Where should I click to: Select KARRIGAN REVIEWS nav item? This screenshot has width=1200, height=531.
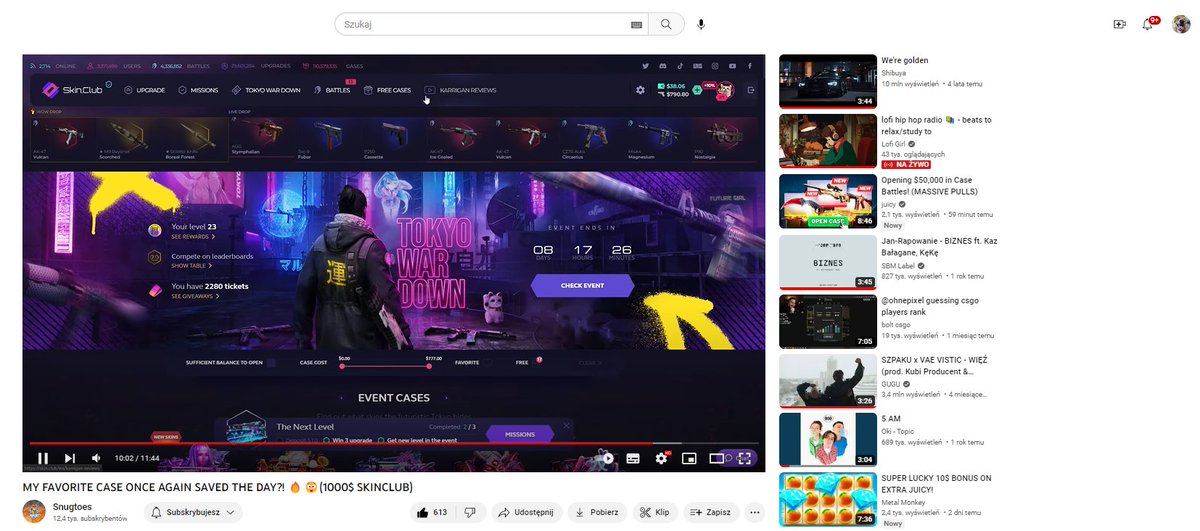point(460,90)
